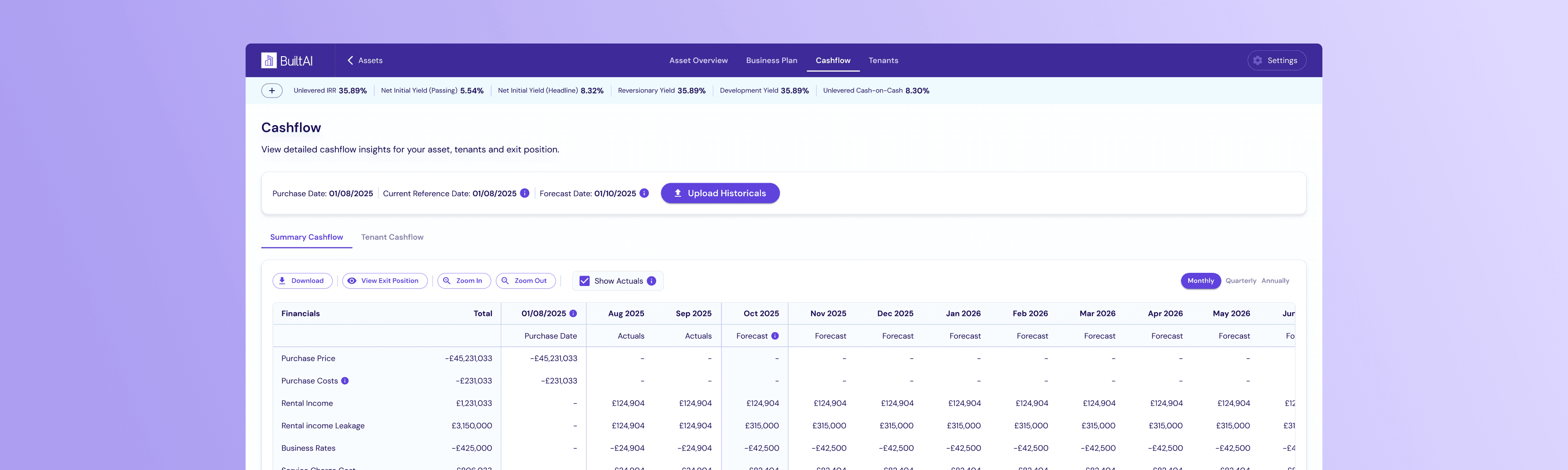
Task: Click the Jan 2026 column header
Action: click(x=963, y=314)
